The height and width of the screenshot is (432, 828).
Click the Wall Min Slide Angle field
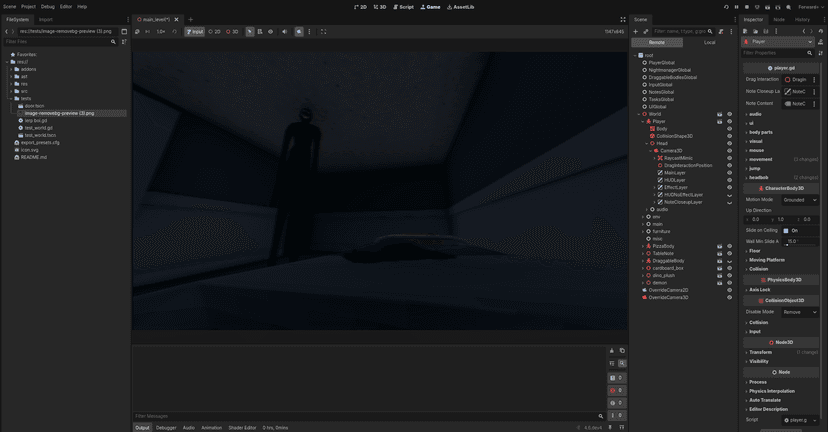[800, 241]
